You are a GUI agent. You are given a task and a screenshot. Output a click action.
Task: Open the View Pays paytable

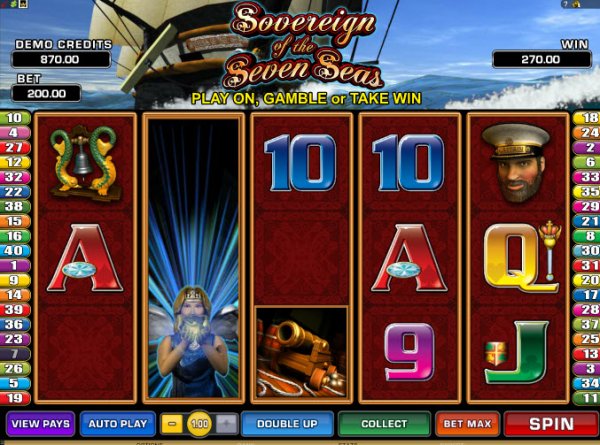coord(41,424)
